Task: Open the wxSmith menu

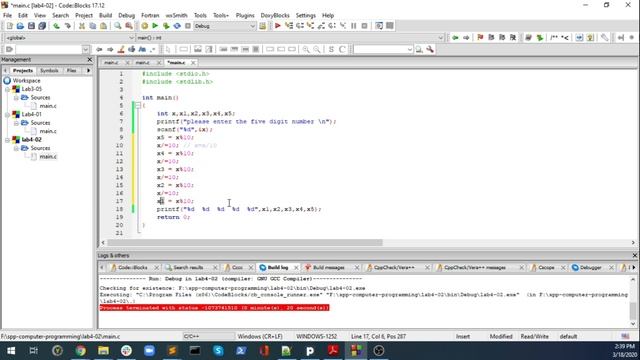Action: click(176, 16)
